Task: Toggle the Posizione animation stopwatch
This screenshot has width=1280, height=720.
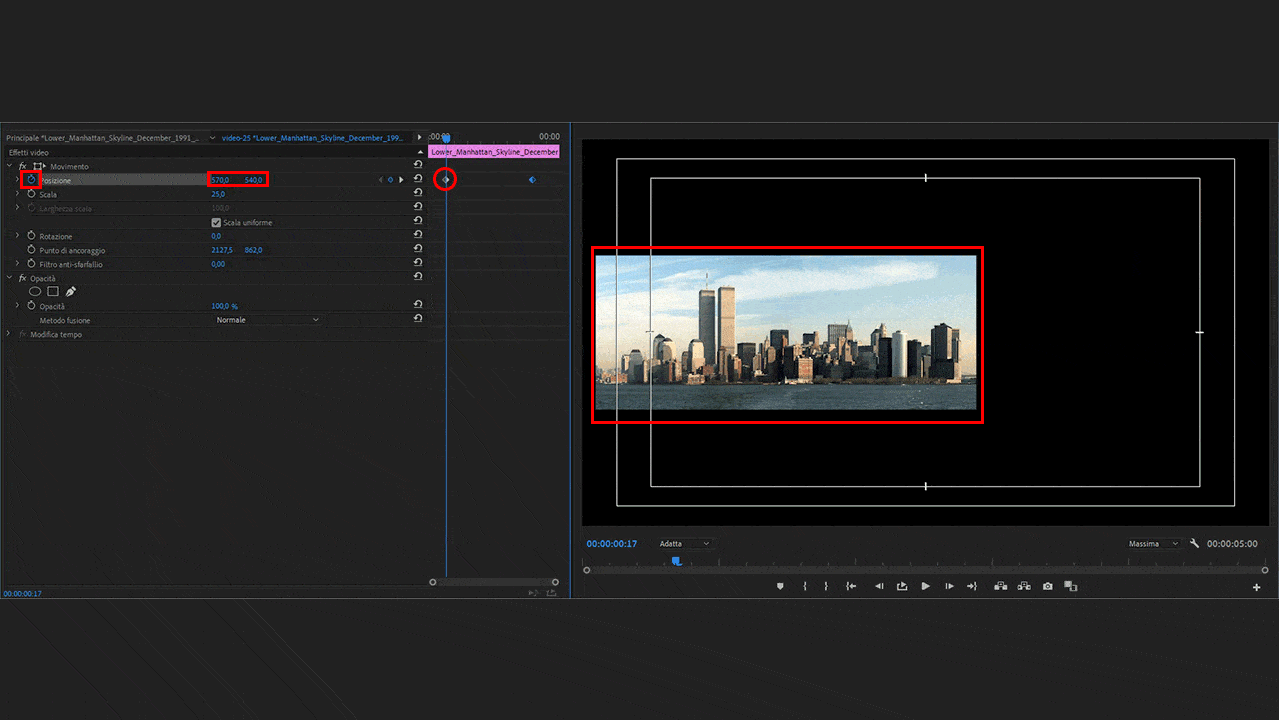Action: click(31, 180)
